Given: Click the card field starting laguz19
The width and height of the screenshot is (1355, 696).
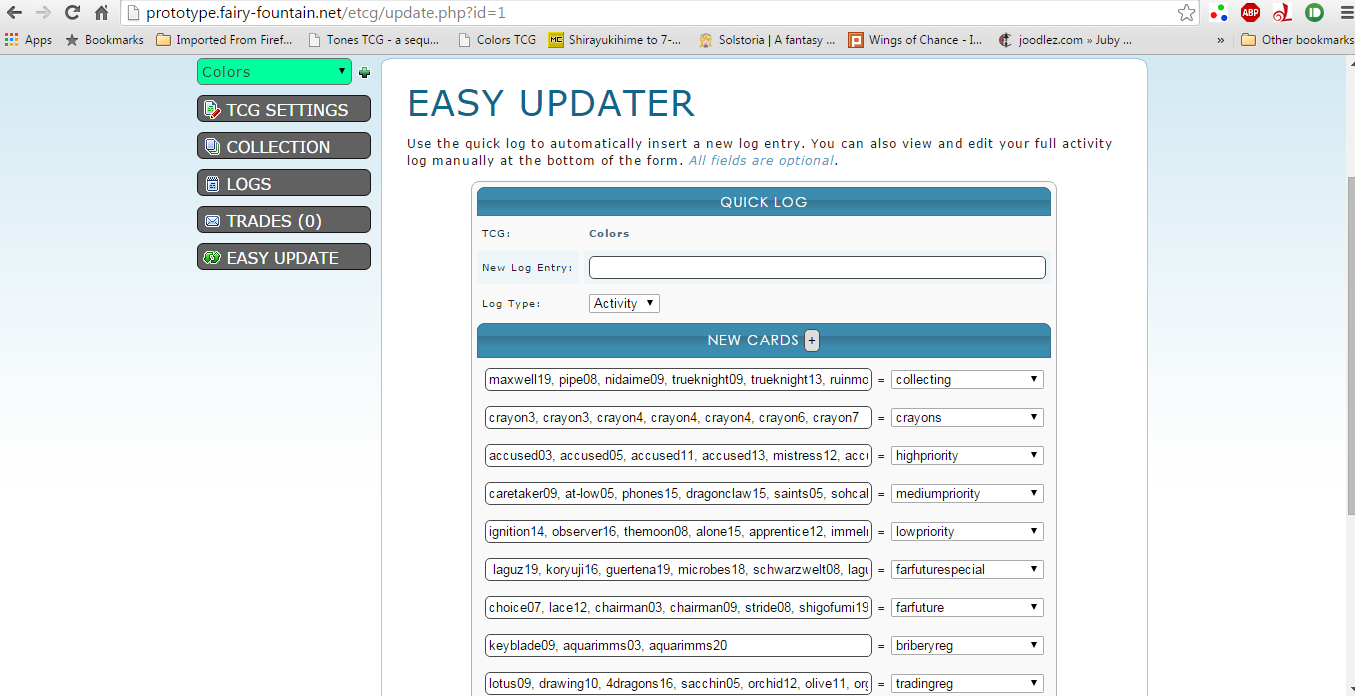Looking at the screenshot, I should coord(678,570).
